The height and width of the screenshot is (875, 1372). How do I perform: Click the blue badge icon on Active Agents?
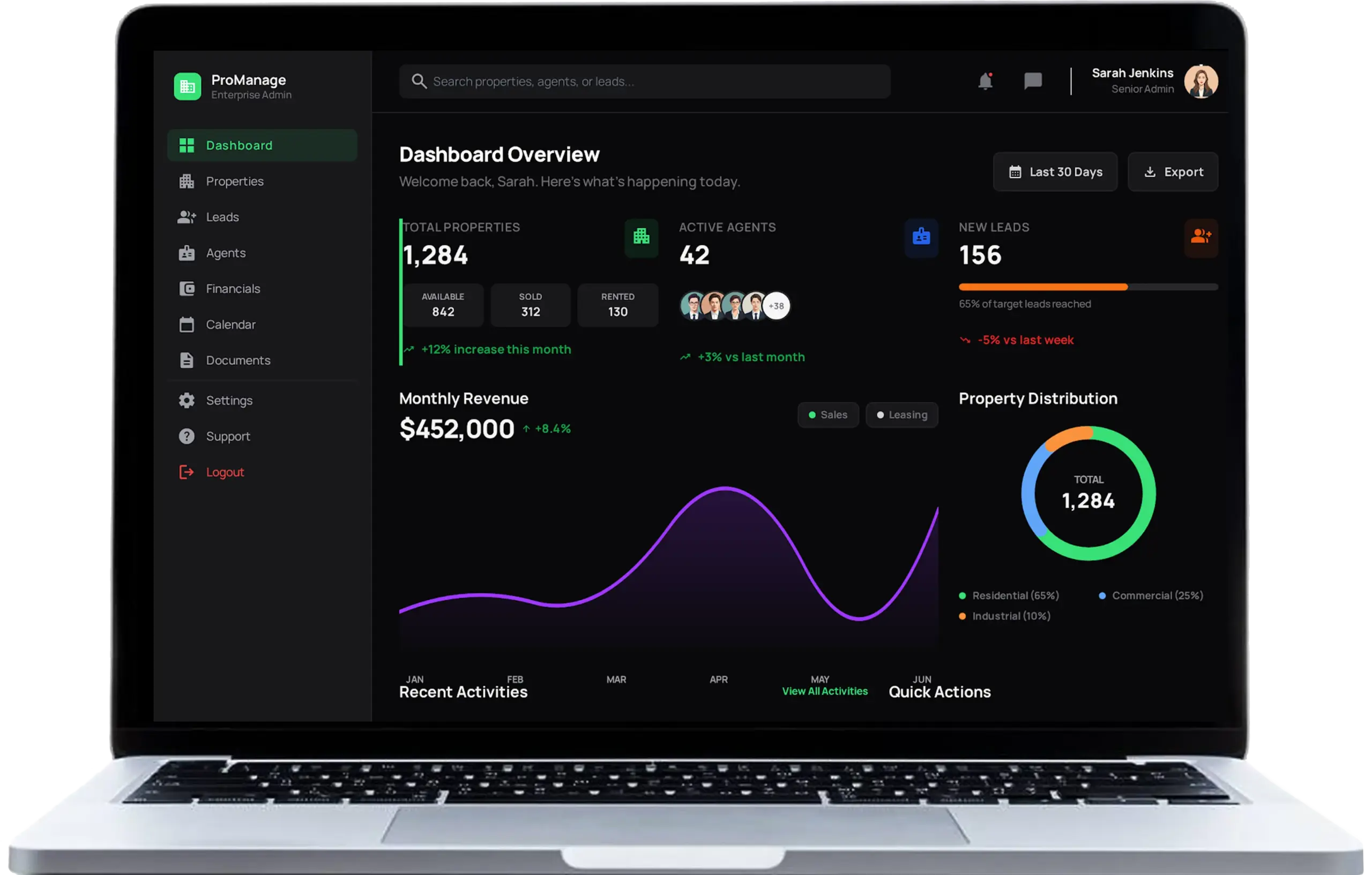coord(921,236)
